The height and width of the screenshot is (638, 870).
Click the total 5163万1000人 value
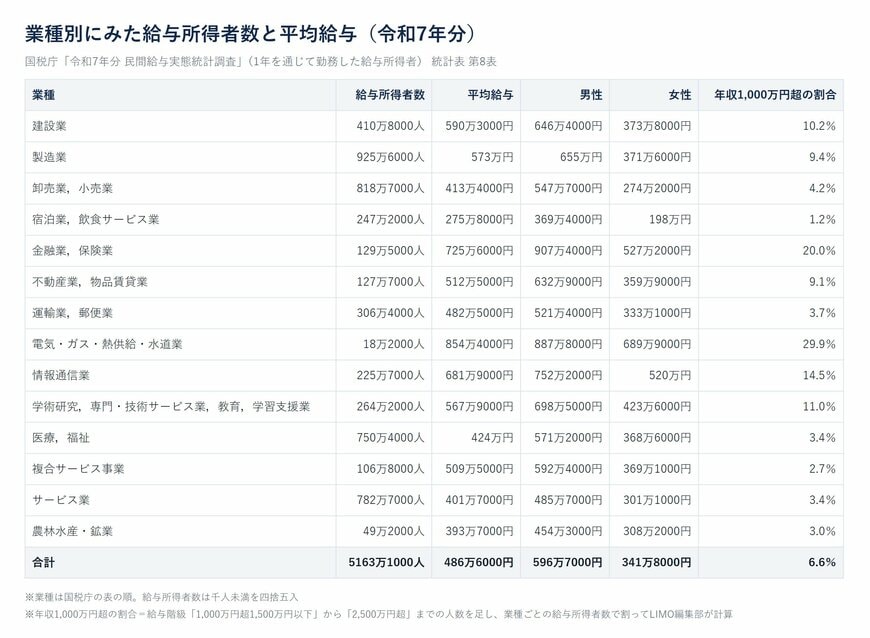point(387,562)
